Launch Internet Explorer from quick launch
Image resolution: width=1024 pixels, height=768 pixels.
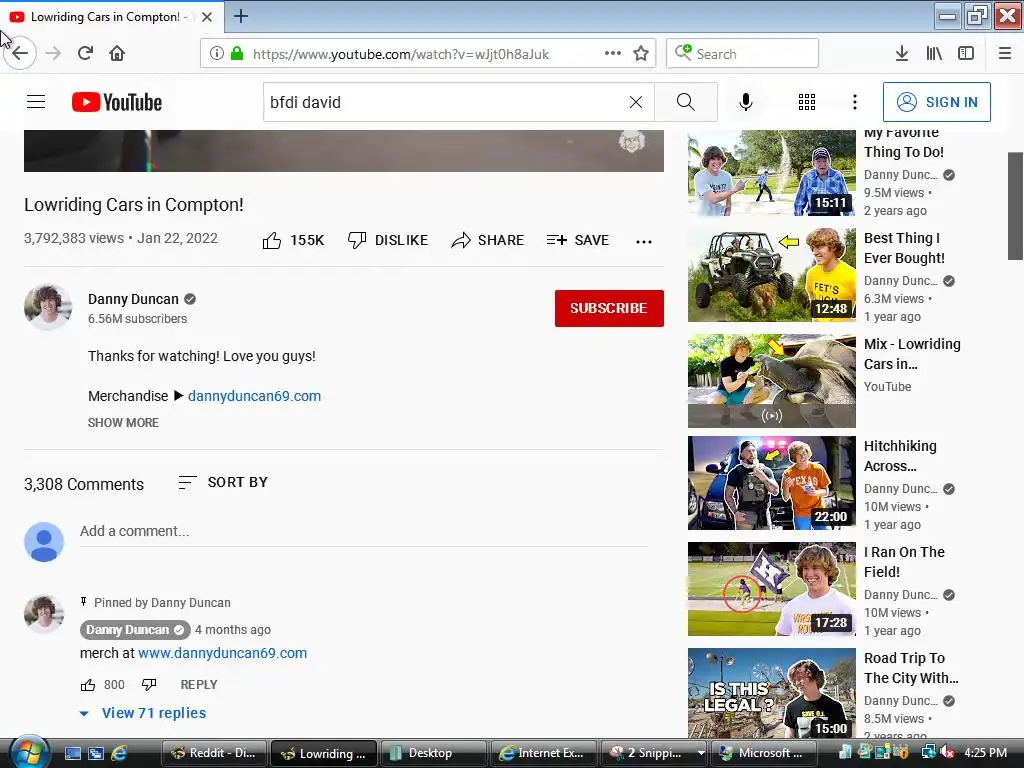[x=119, y=753]
